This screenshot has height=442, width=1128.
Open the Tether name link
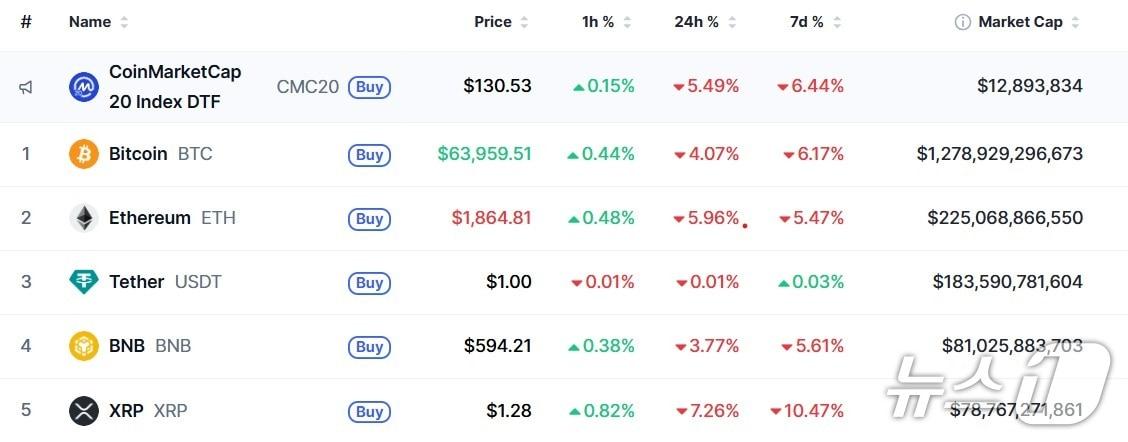pyautogui.click(x=136, y=282)
